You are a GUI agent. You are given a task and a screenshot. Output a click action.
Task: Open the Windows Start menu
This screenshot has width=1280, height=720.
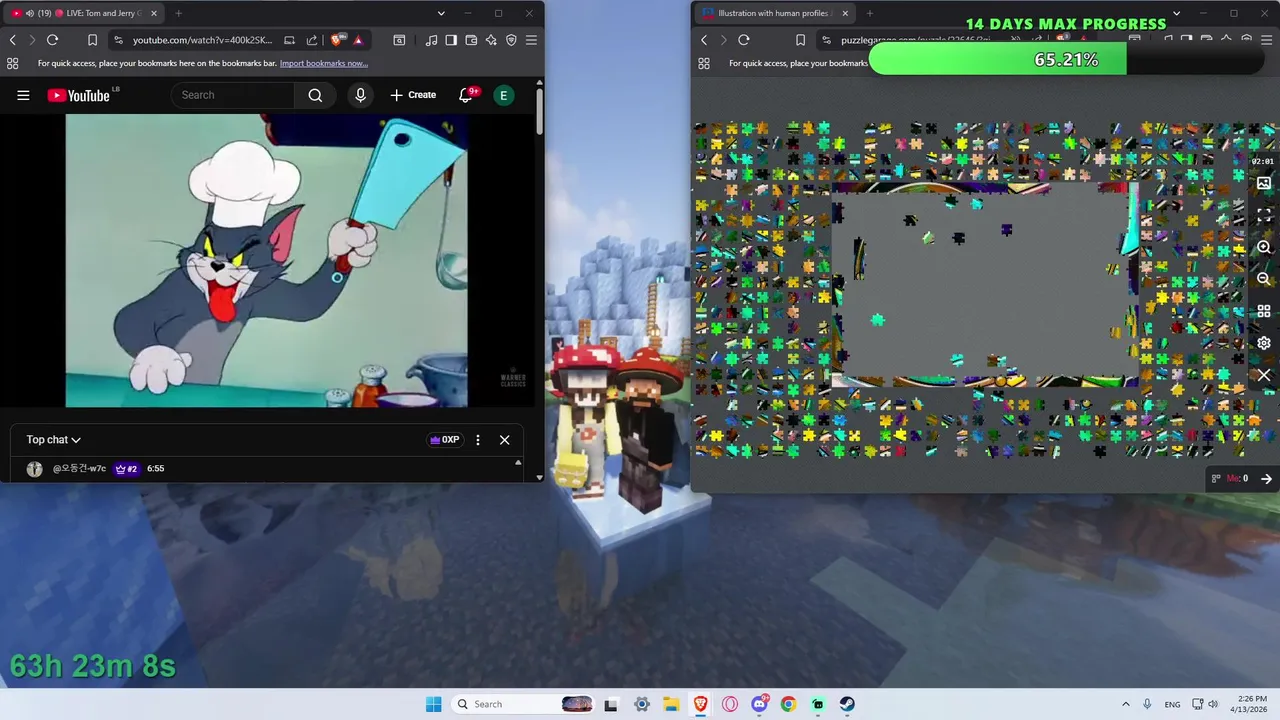click(x=433, y=704)
